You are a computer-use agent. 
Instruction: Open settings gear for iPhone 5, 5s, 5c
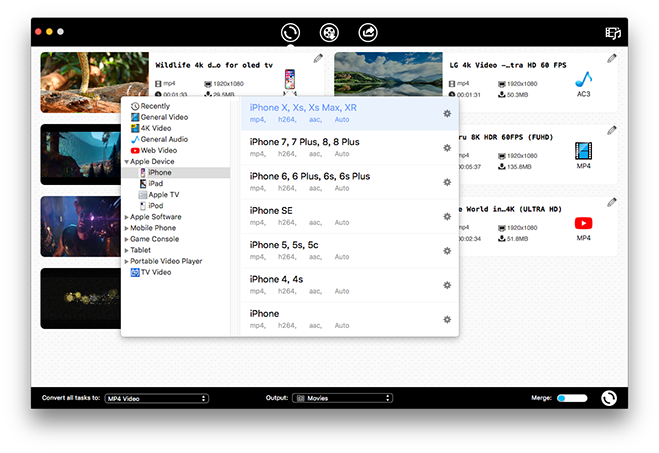(447, 251)
